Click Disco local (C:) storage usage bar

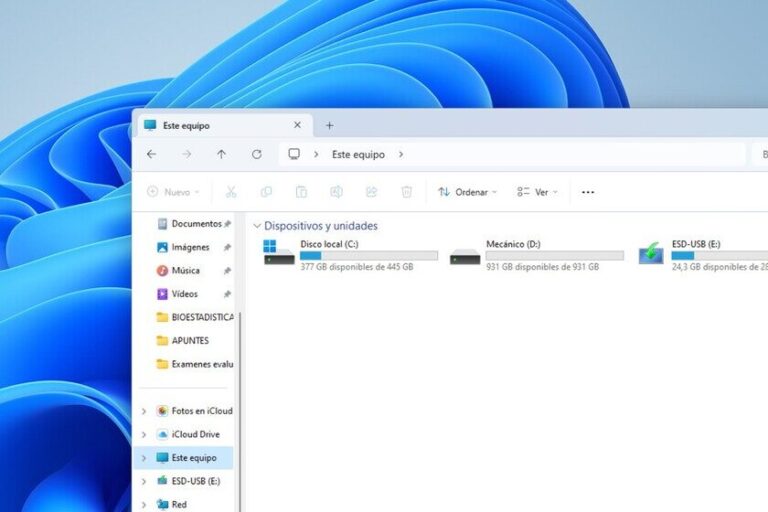coord(369,256)
